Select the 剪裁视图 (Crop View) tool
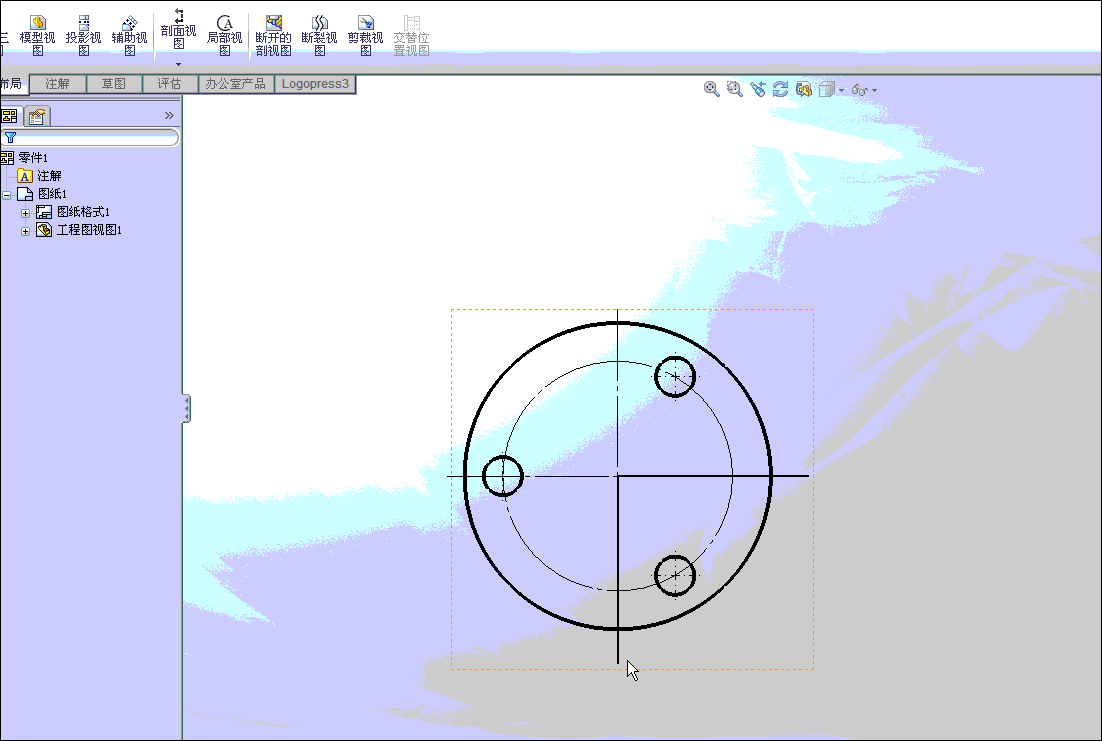 point(365,35)
